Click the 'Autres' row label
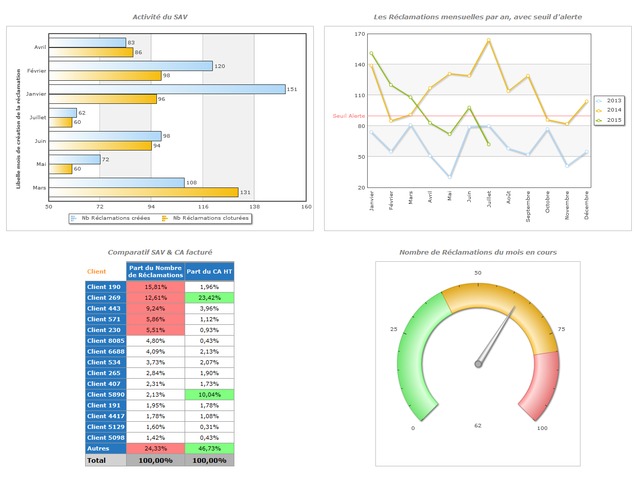 click(105, 448)
